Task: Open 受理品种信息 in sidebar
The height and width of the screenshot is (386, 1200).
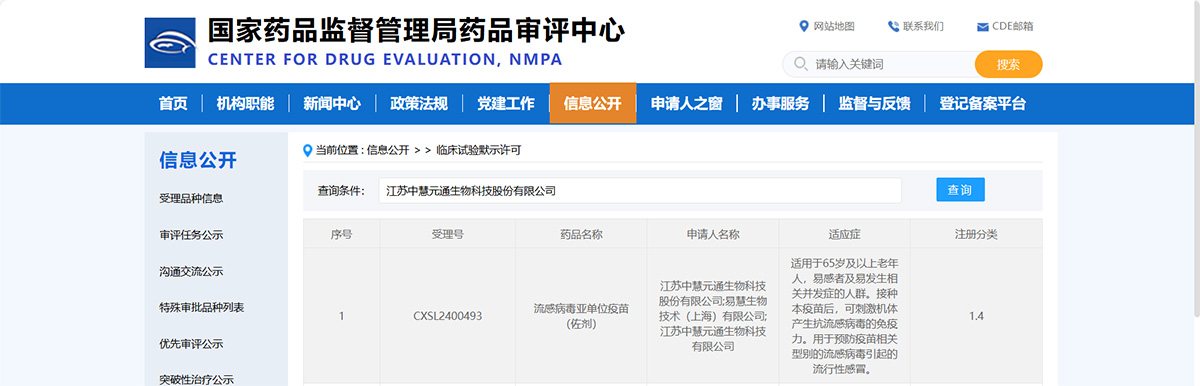Action: [191, 198]
